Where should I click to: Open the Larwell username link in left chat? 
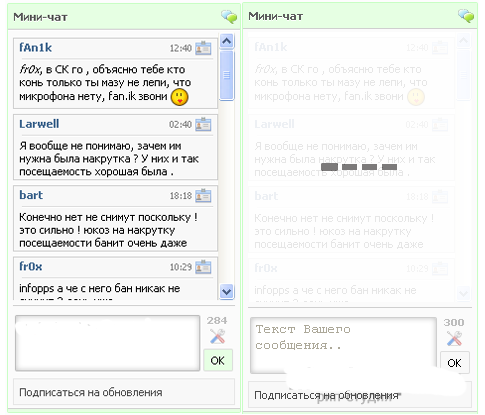[39, 124]
